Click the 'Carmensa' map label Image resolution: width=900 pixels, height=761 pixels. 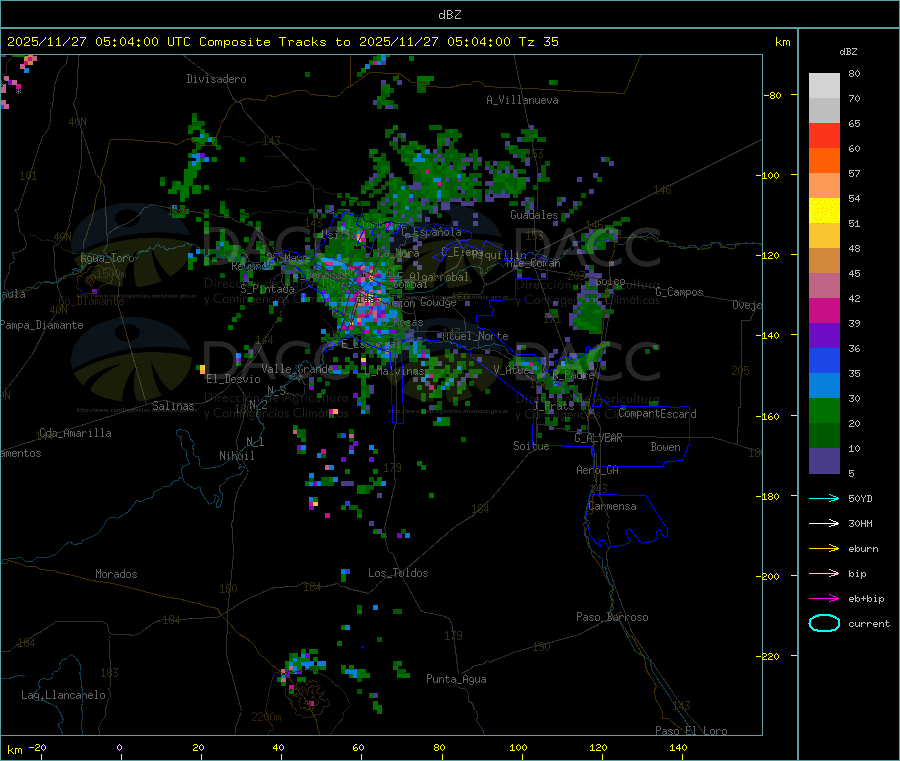point(612,506)
